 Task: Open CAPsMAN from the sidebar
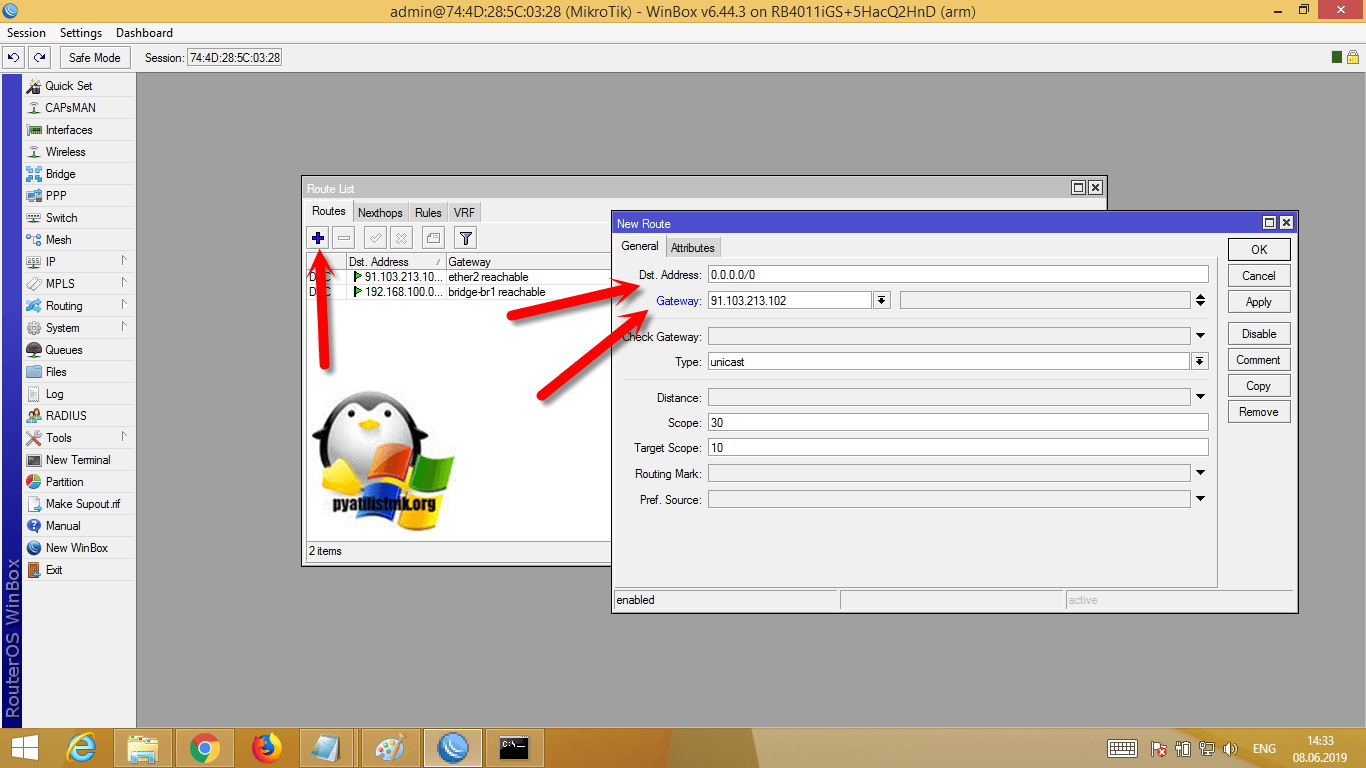point(79,108)
